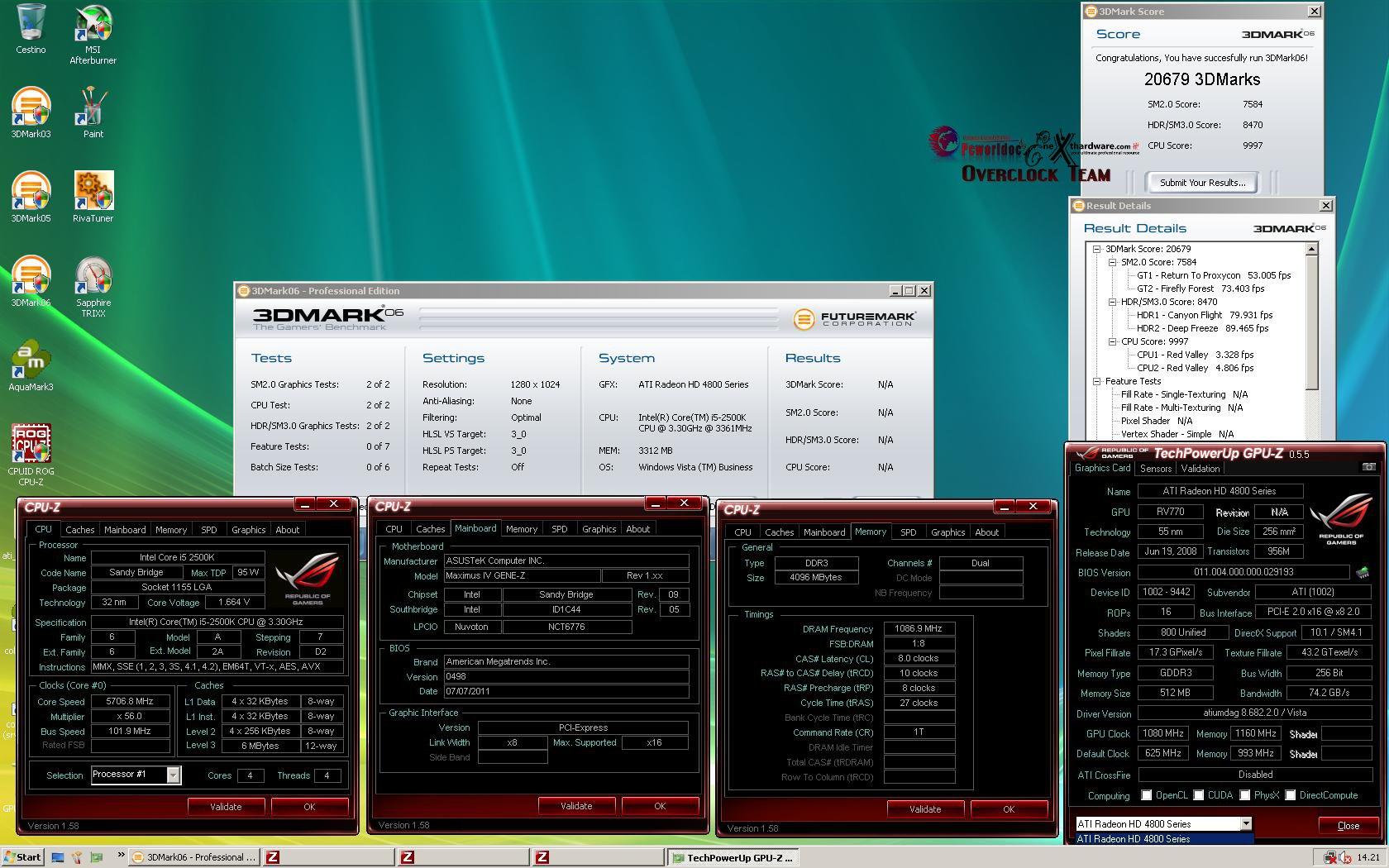Click Submit Your Results button

[1202, 183]
